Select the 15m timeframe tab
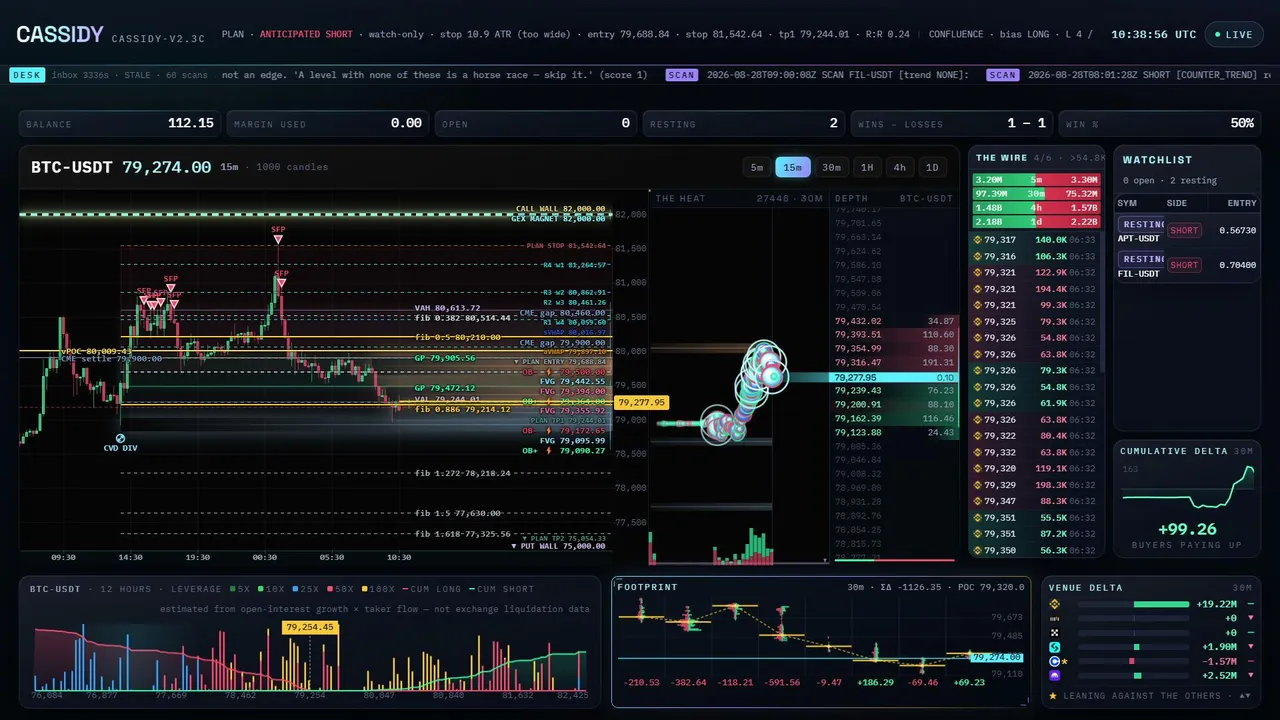Image resolution: width=1280 pixels, height=720 pixels. 793,167
